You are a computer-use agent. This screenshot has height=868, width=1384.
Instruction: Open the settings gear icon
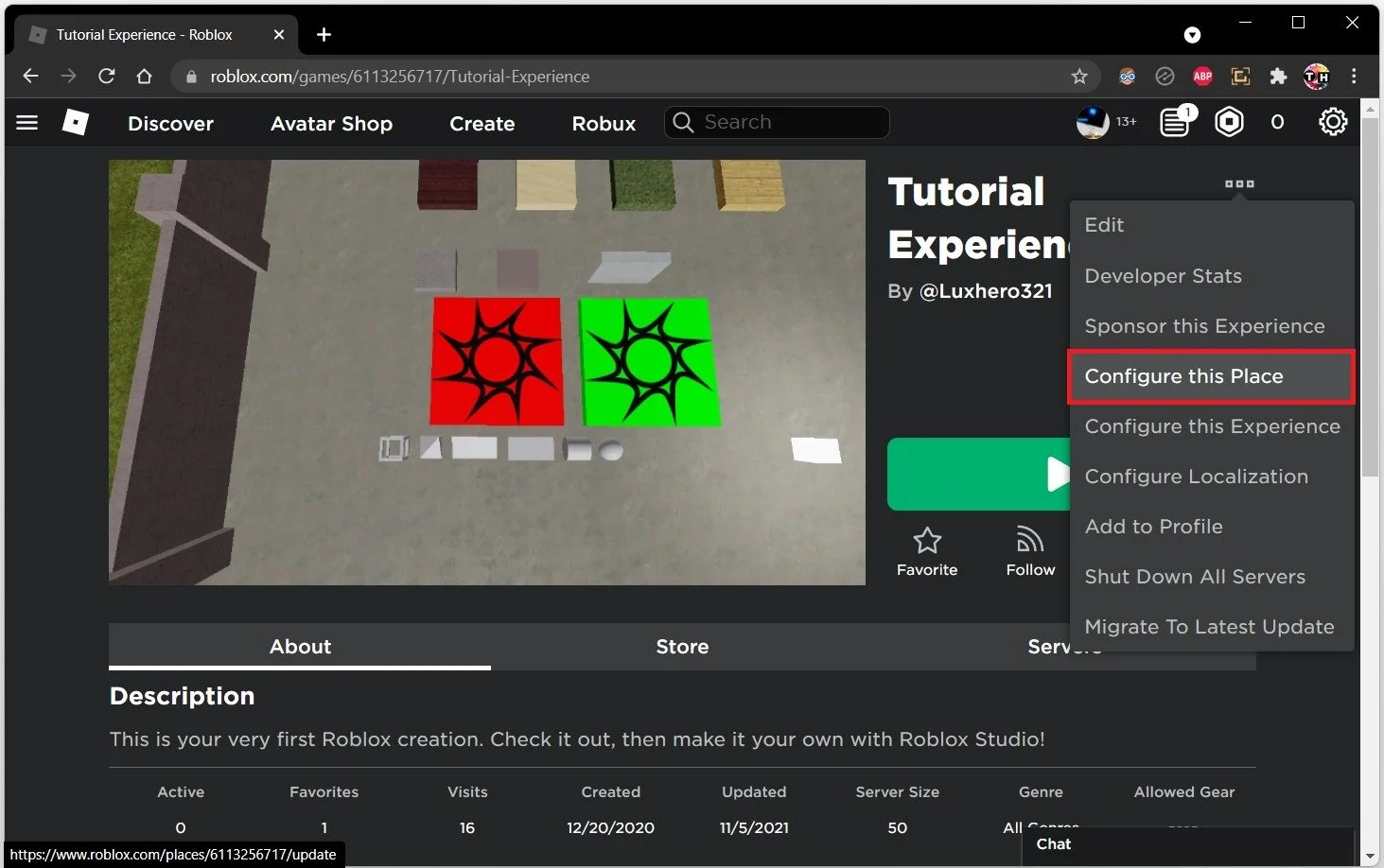tap(1333, 122)
